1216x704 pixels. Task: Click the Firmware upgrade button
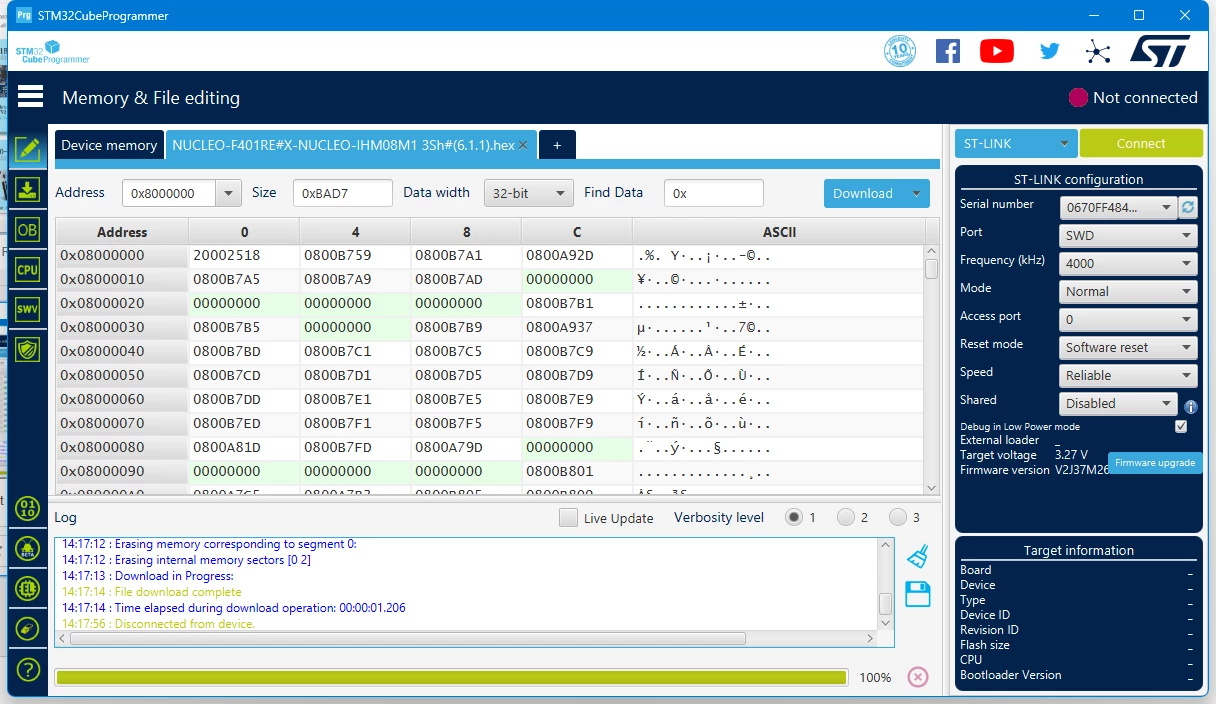click(1155, 463)
